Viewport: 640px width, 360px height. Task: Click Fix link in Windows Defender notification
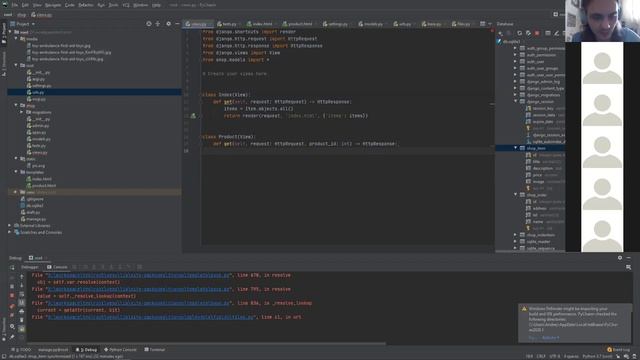(532, 338)
